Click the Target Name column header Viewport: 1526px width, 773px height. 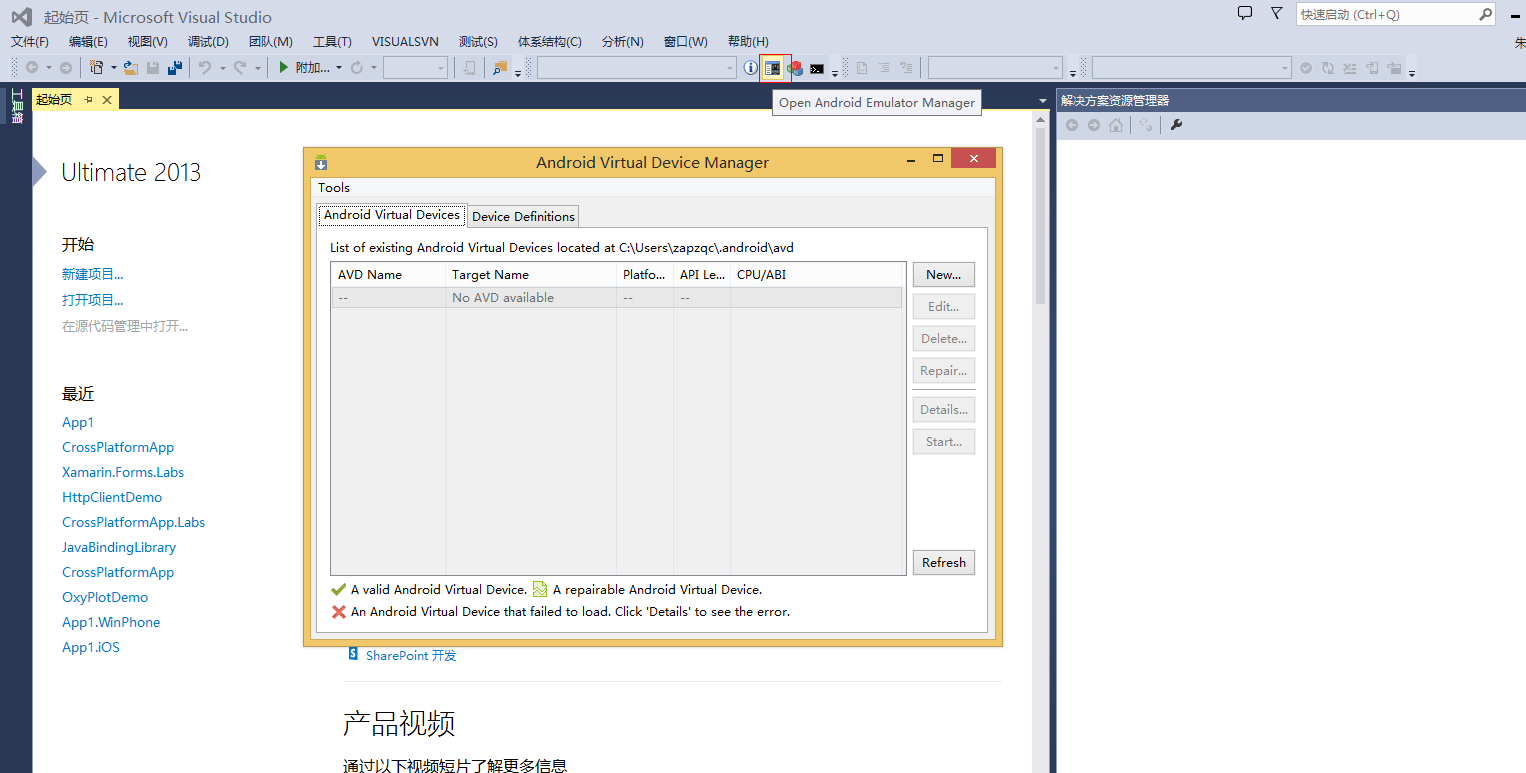coord(531,274)
